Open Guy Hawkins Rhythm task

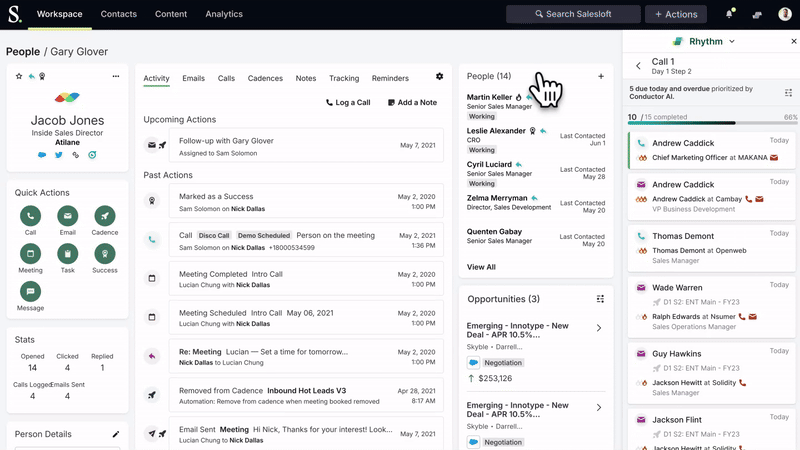pyautogui.click(x=712, y=373)
